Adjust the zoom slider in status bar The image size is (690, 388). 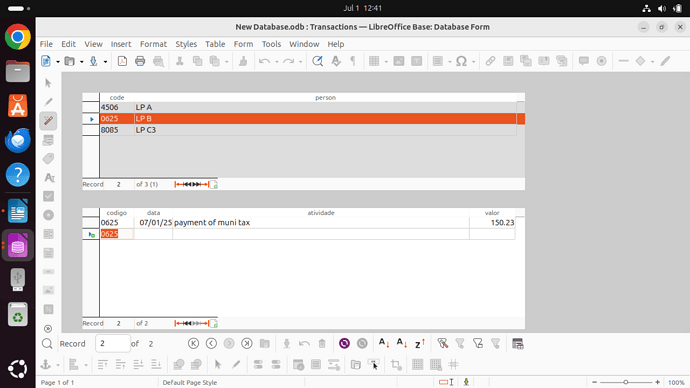coord(626,382)
